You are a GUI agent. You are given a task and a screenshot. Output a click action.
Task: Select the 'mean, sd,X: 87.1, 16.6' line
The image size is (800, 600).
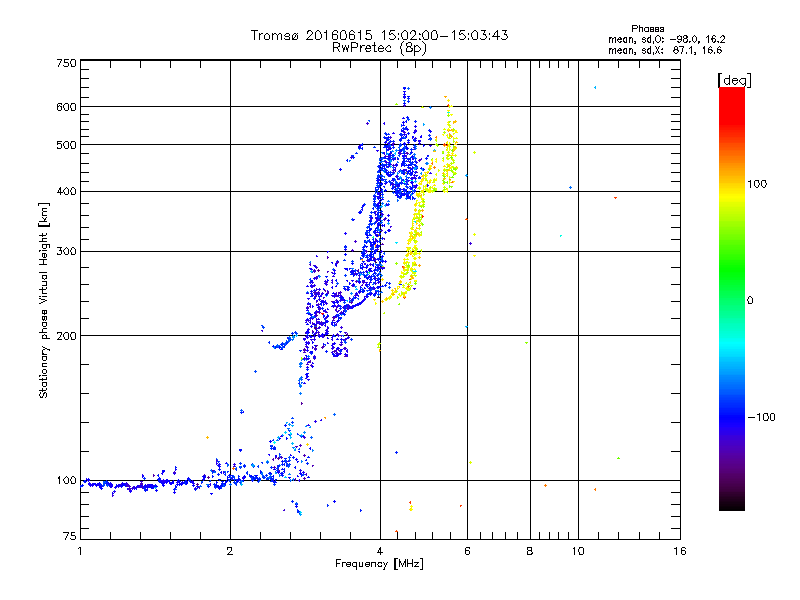[x=665, y=50]
